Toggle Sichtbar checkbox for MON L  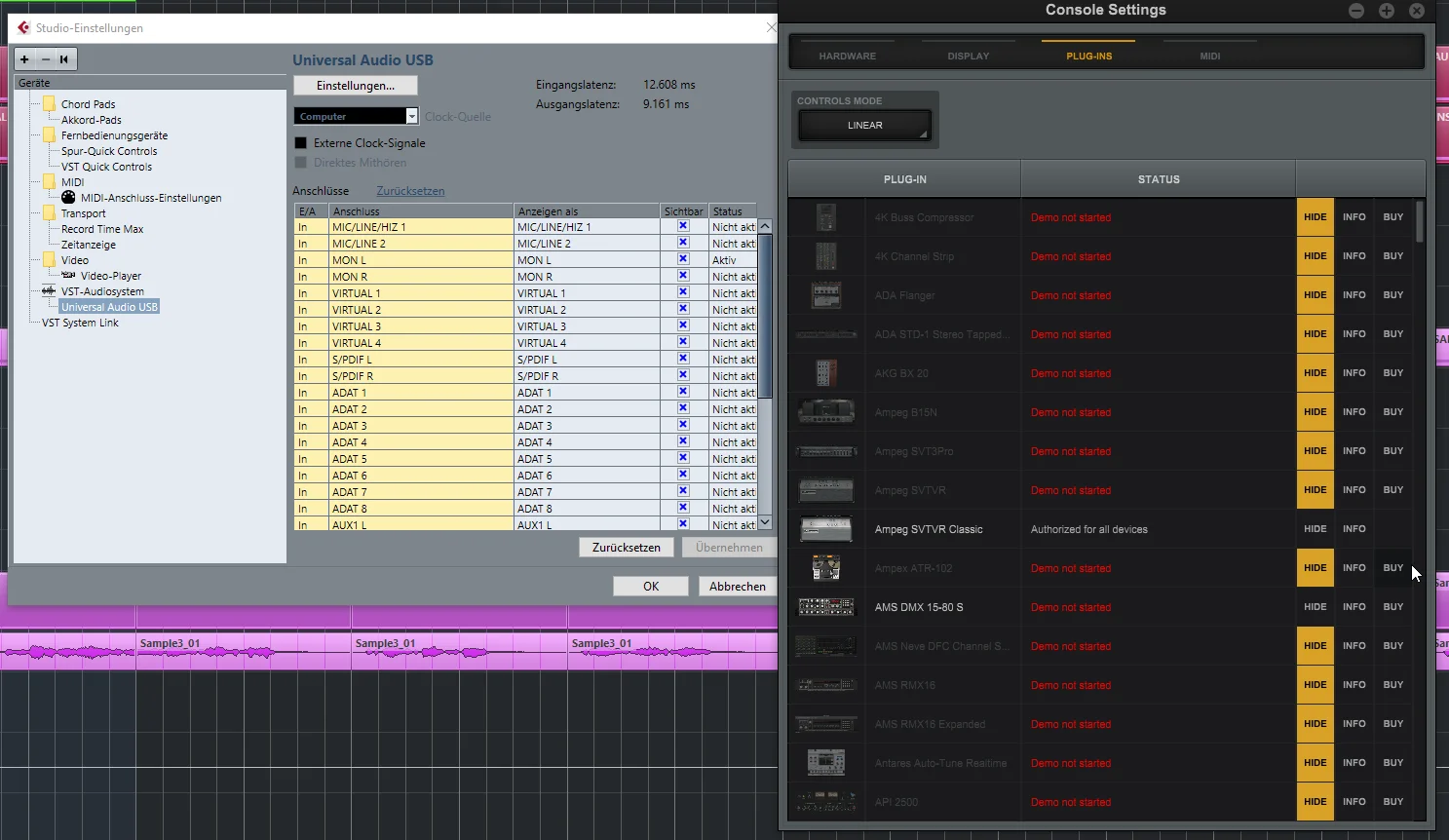click(683, 259)
